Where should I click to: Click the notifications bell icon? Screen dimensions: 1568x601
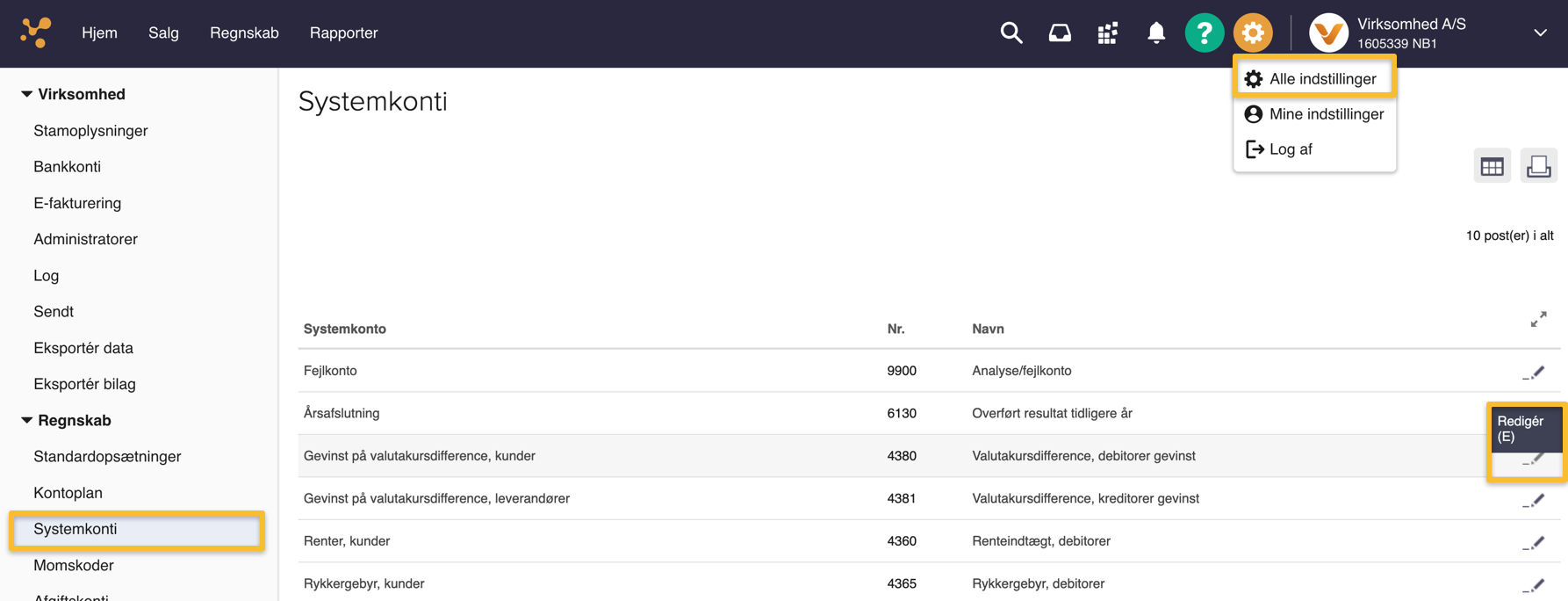tap(1156, 33)
